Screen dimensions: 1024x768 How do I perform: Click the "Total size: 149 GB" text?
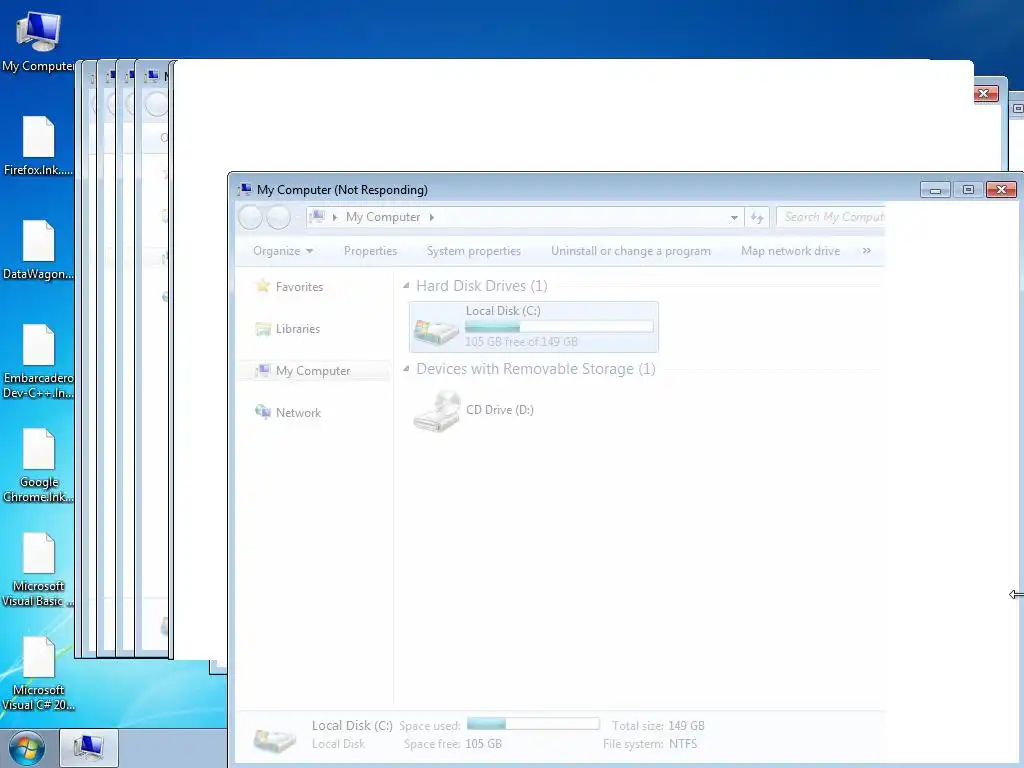(x=658, y=726)
